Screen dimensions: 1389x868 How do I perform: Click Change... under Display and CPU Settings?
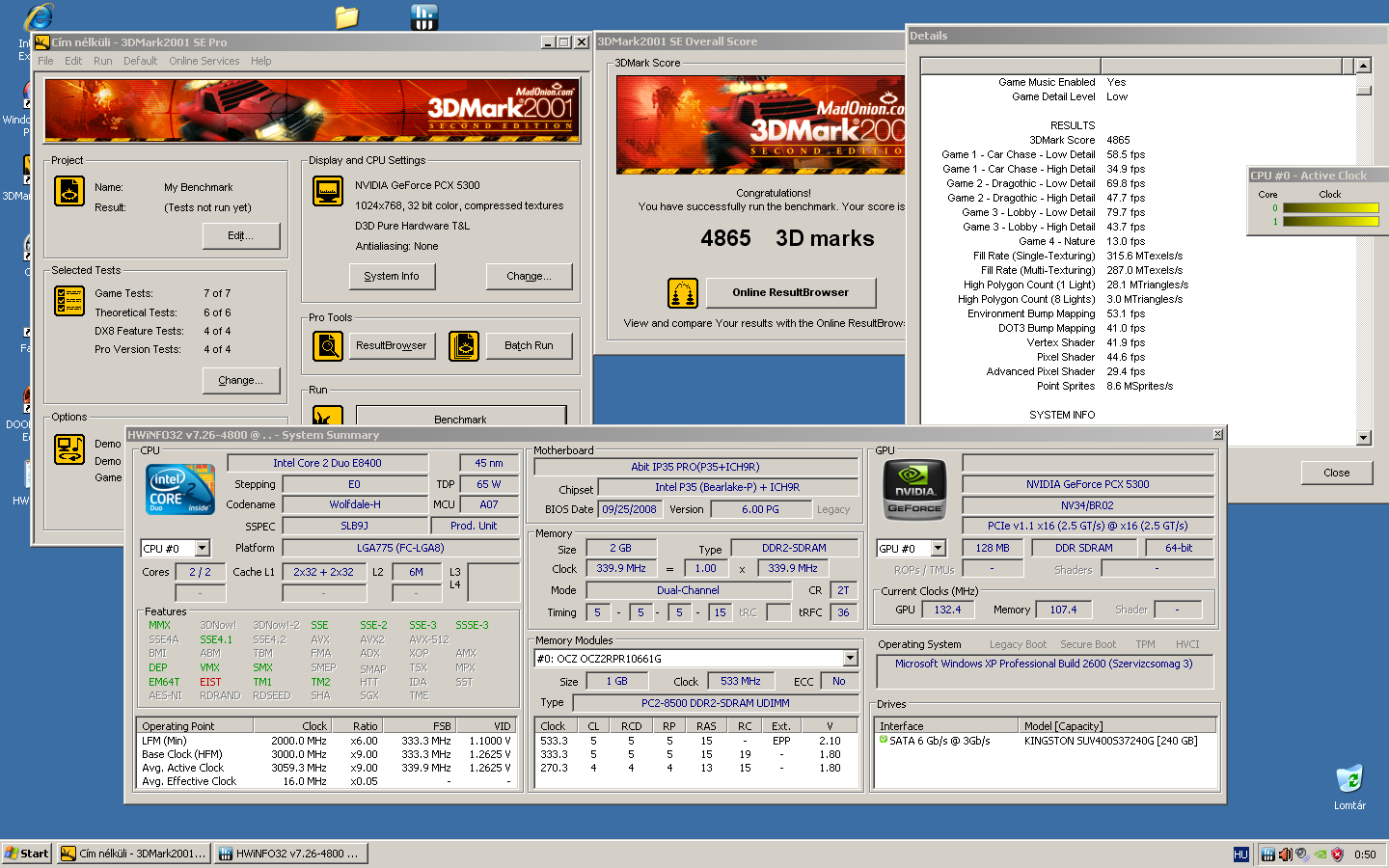(x=529, y=276)
